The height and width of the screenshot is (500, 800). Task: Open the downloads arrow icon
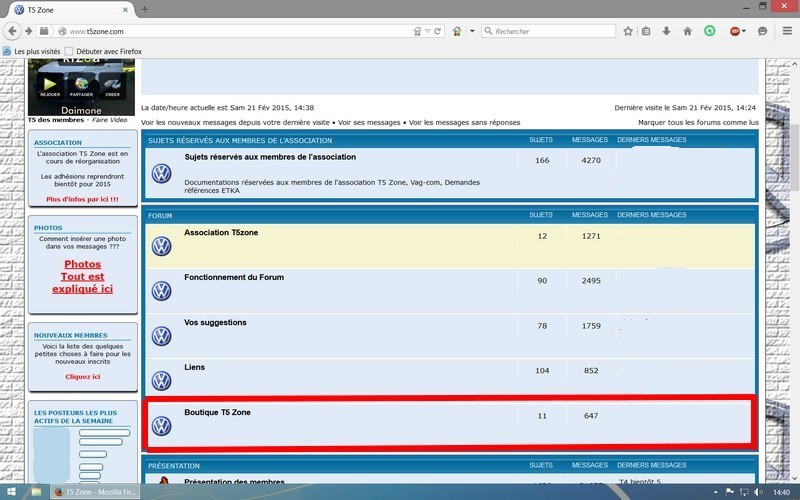[x=666, y=31]
